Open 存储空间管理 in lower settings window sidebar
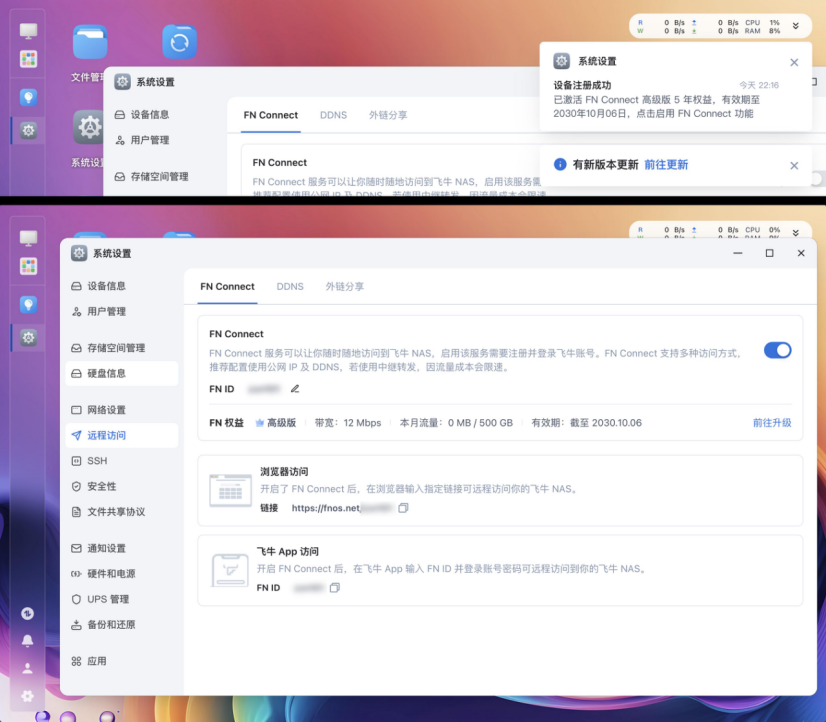This screenshot has height=722, width=826. tap(122, 348)
